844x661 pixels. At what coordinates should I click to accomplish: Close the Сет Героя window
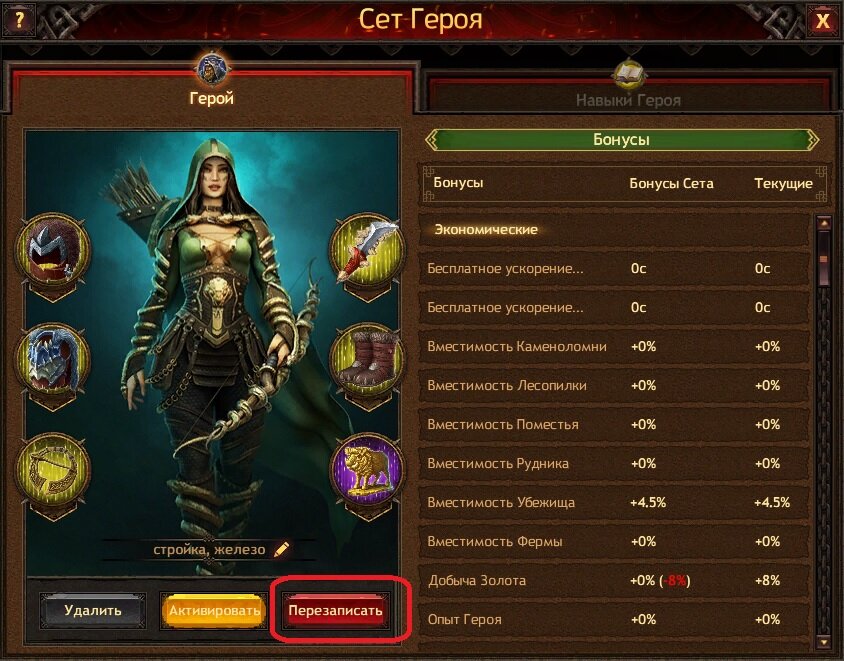[822, 20]
